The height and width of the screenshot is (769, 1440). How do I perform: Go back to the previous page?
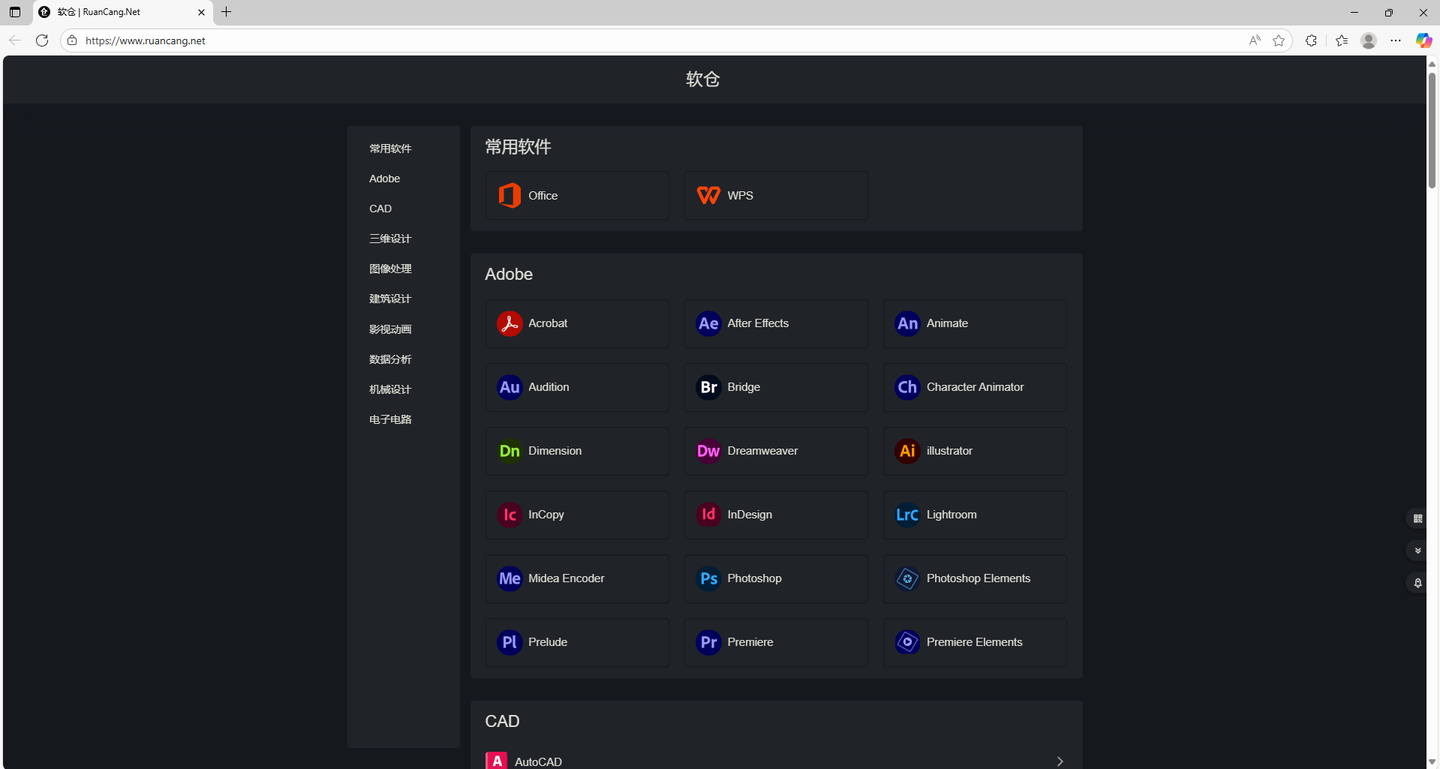pyautogui.click(x=15, y=41)
